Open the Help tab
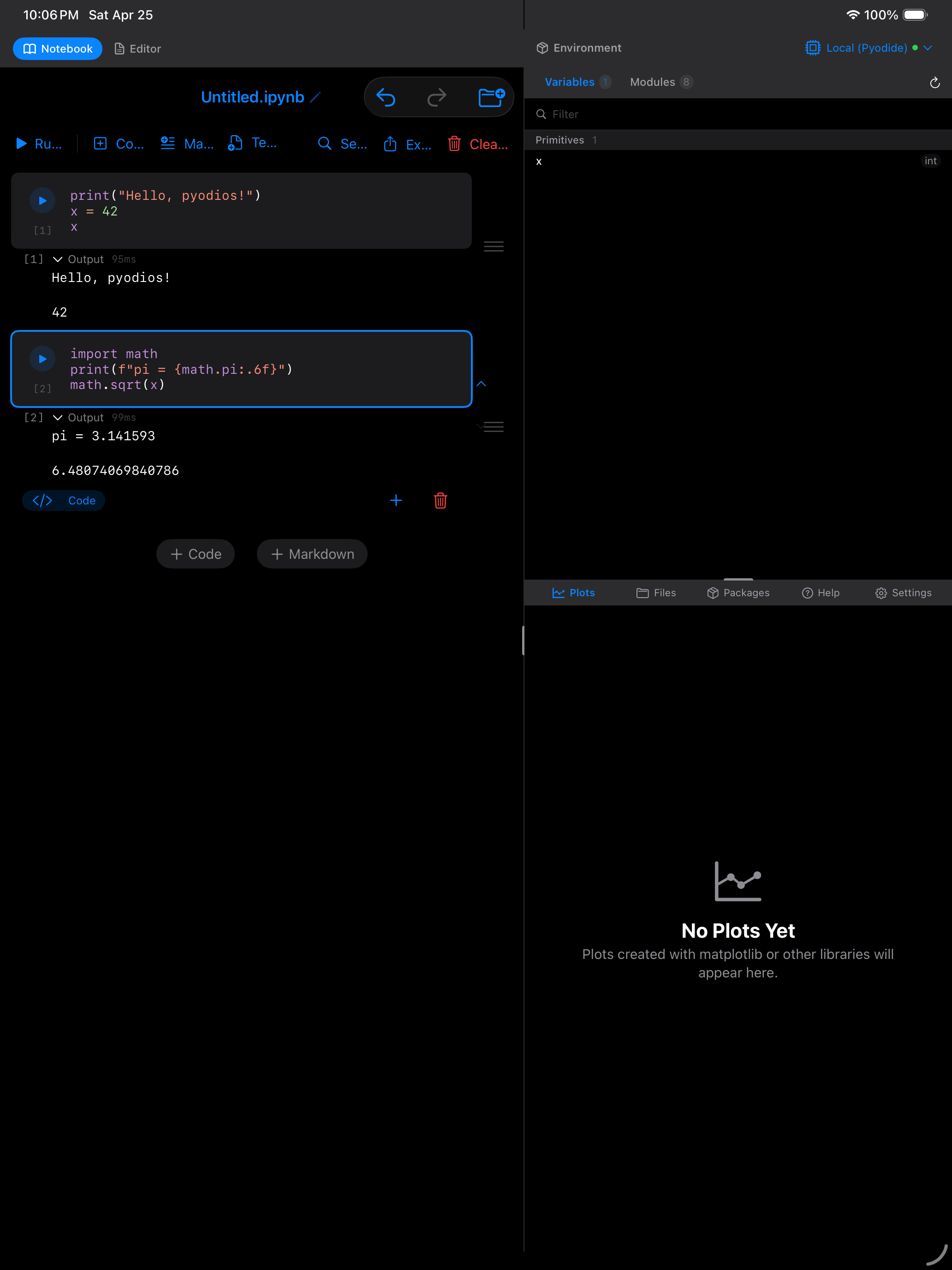952x1270 pixels. [x=820, y=593]
